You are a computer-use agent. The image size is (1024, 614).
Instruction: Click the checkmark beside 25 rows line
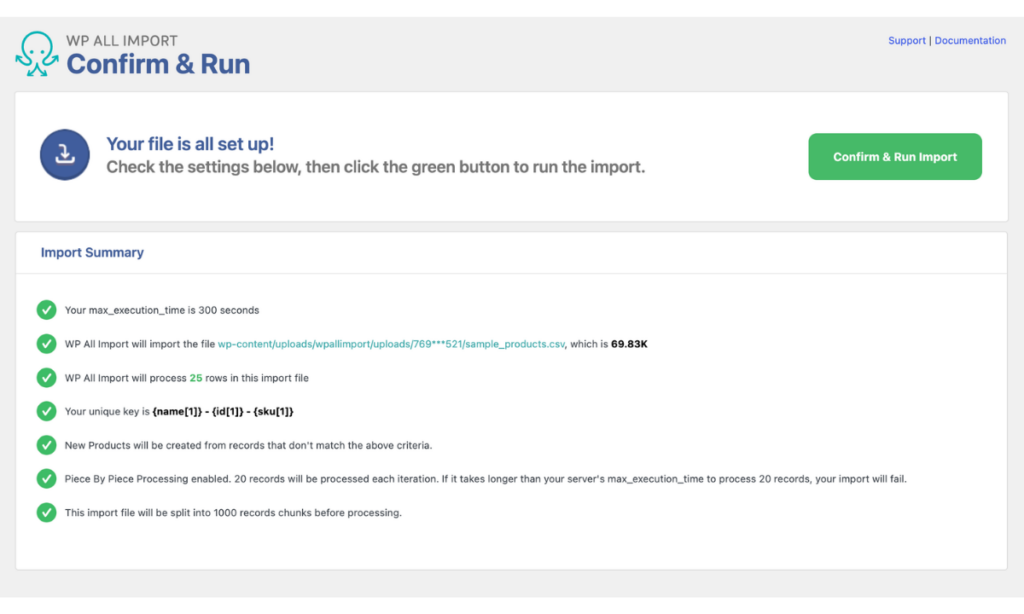(46, 378)
